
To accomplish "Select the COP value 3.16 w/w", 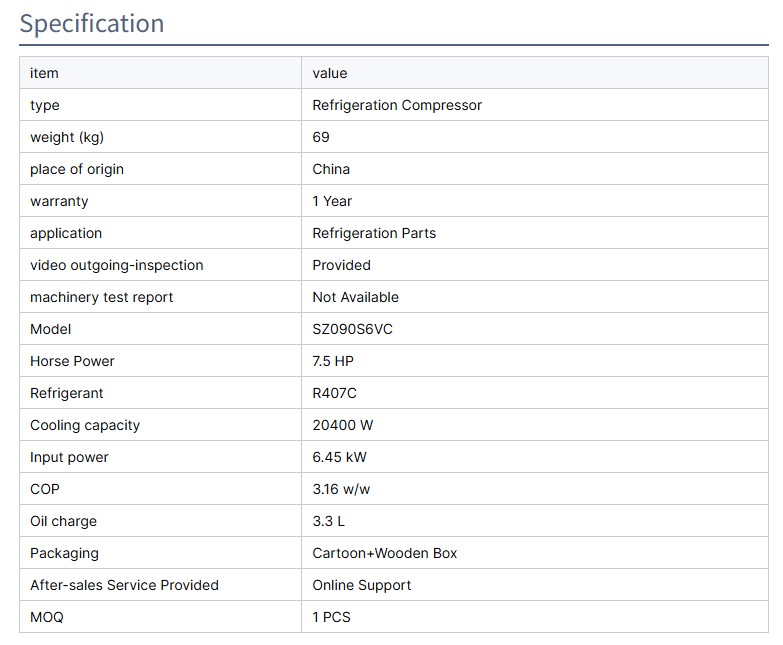I will [341, 489].
